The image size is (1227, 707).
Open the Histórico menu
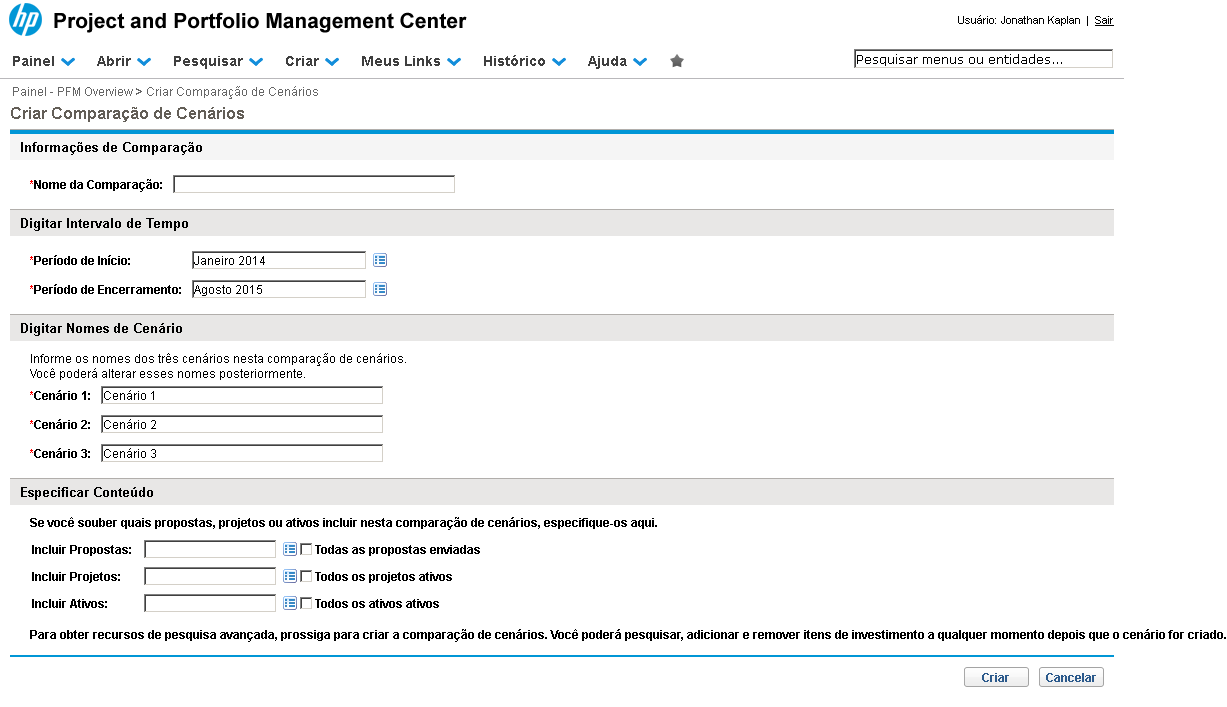523,61
